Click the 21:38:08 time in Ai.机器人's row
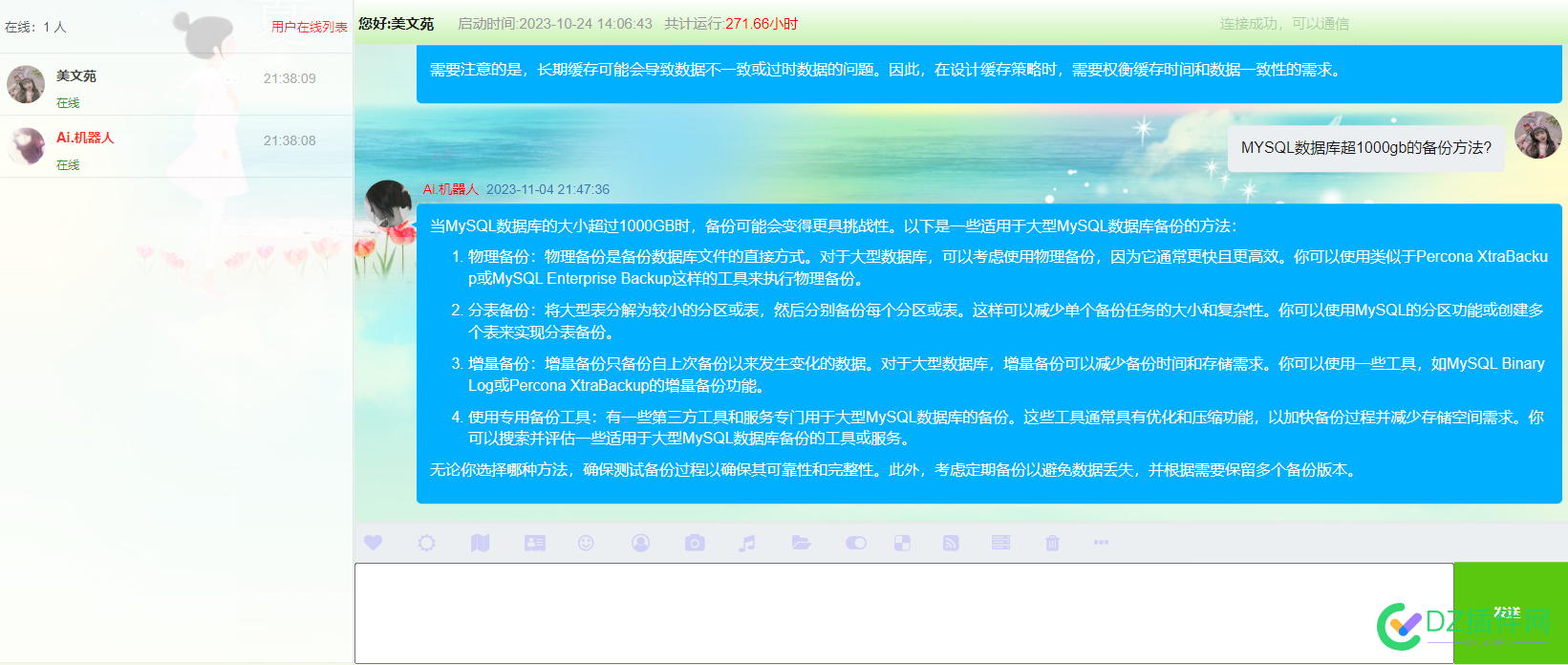Image resolution: width=1568 pixels, height=665 pixels. (x=290, y=140)
